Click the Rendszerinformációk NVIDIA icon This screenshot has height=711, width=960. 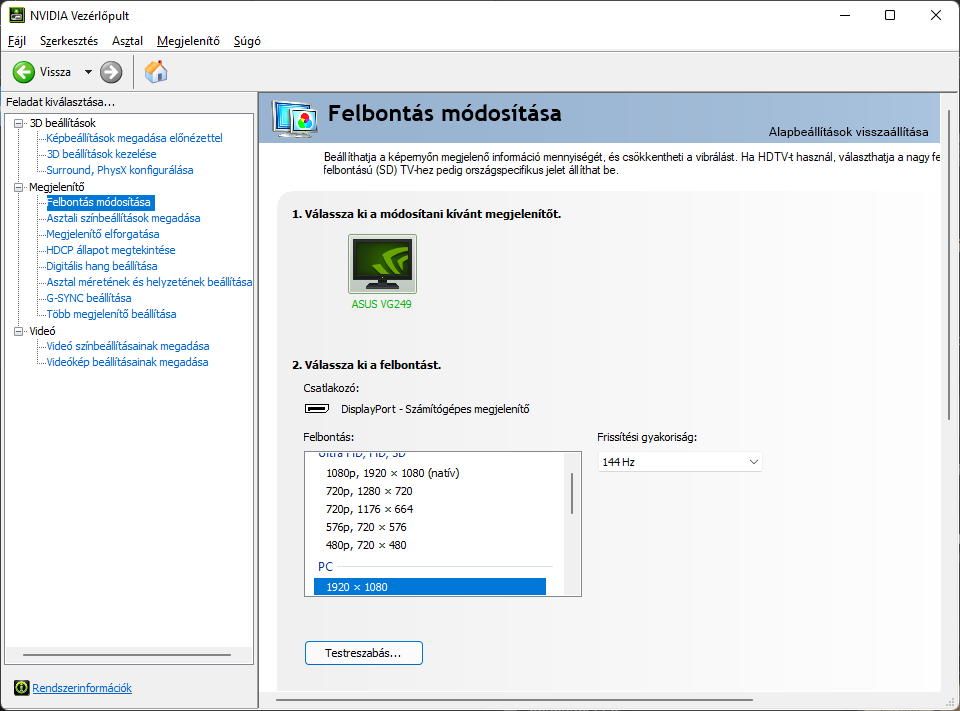tap(21, 688)
